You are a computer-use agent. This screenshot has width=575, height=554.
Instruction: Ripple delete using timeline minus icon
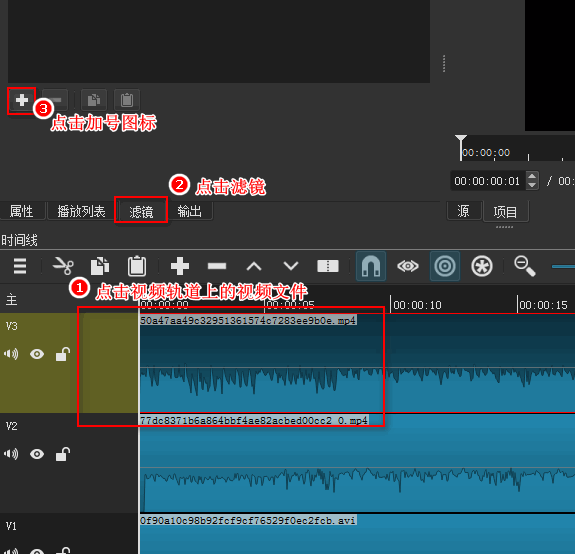tap(217, 266)
